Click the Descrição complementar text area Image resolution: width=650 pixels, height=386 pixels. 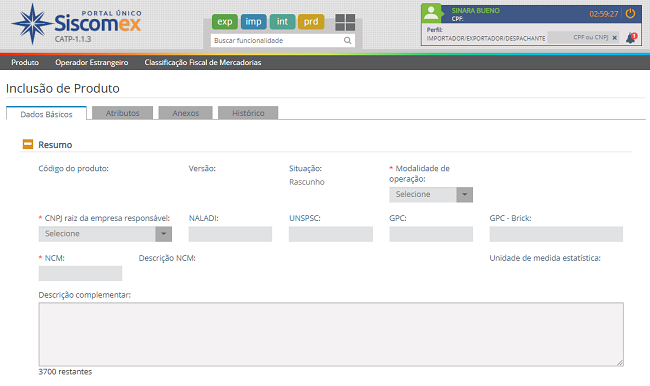point(331,334)
